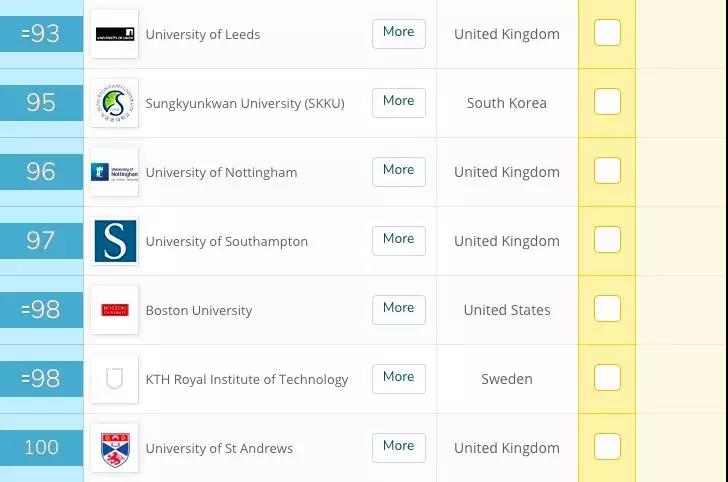Open the University of Southampton name link
728x482 pixels.
[x=227, y=241]
